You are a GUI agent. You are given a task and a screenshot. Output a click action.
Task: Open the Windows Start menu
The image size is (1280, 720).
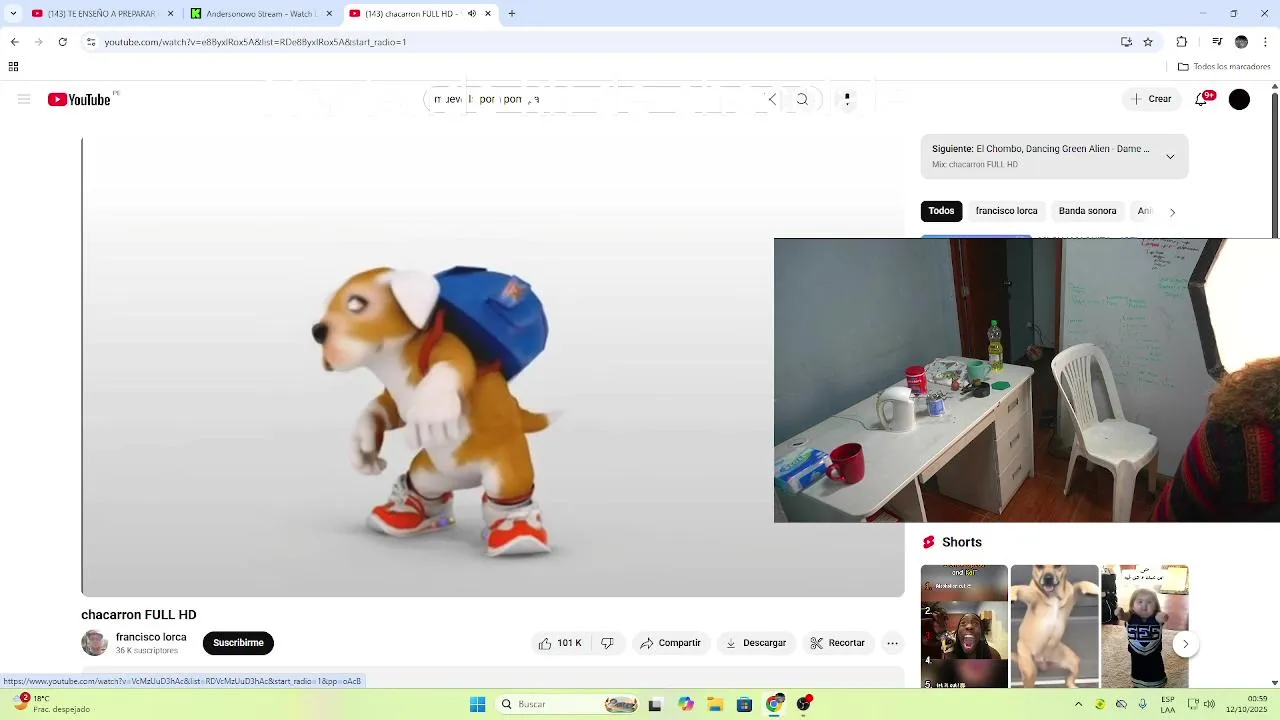click(x=478, y=704)
